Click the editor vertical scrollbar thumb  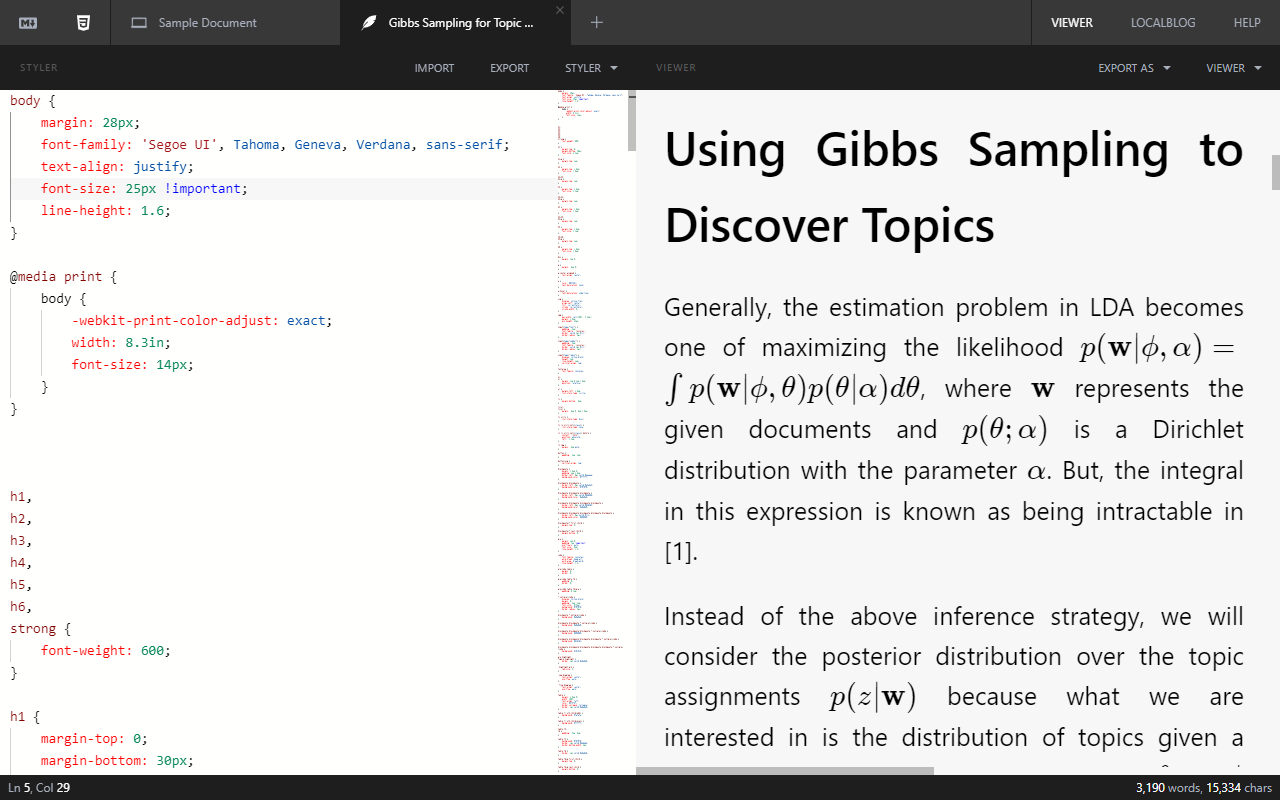(x=631, y=120)
